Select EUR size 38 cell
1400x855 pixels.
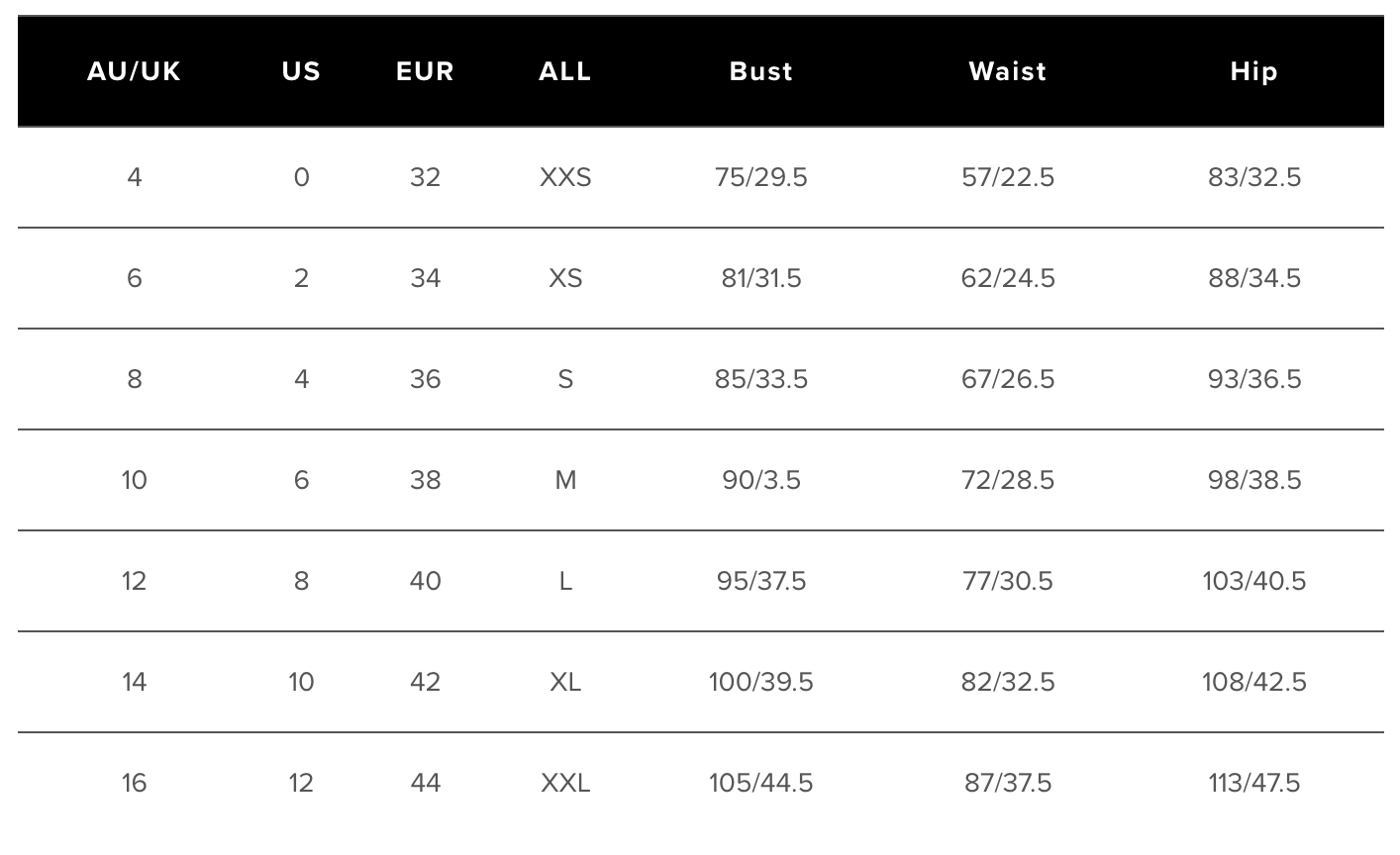pyautogui.click(x=425, y=480)
